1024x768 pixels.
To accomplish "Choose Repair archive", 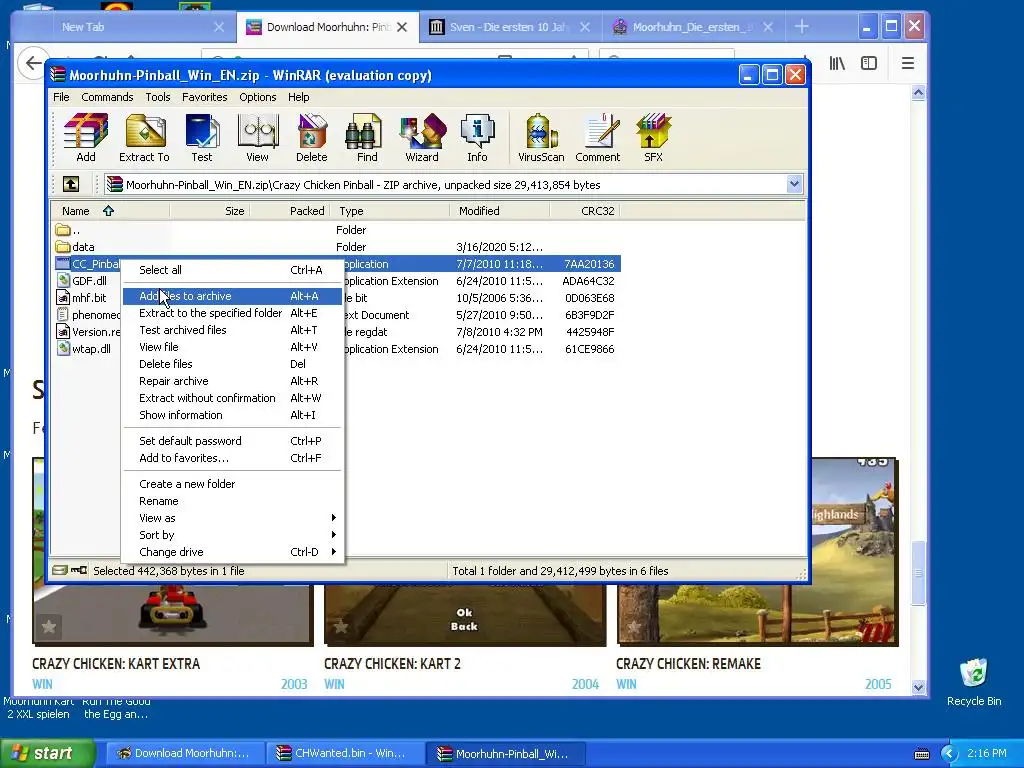I will pyautogui.click(x=232, y=381).
